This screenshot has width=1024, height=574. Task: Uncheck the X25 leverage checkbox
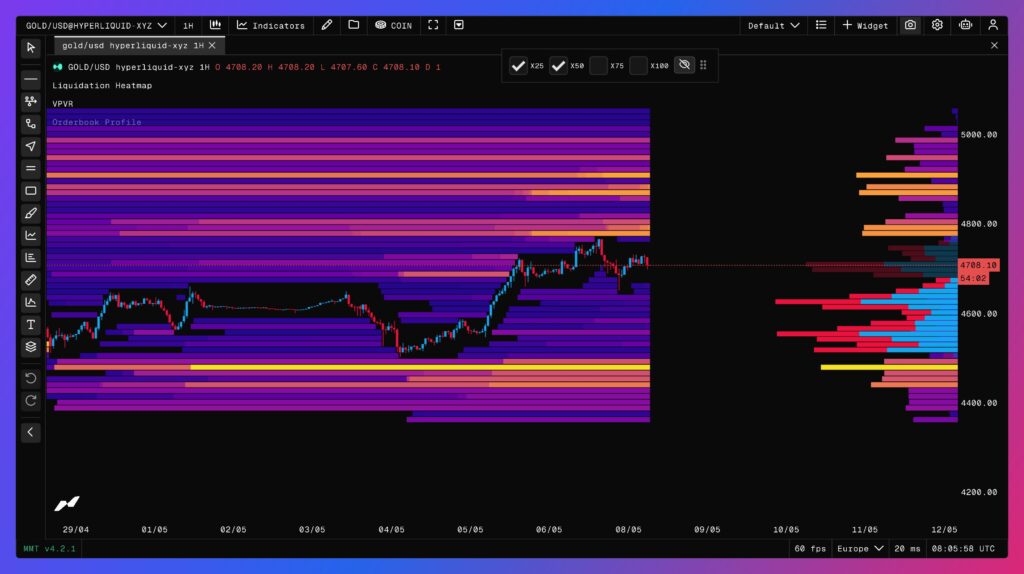[518, 65]
